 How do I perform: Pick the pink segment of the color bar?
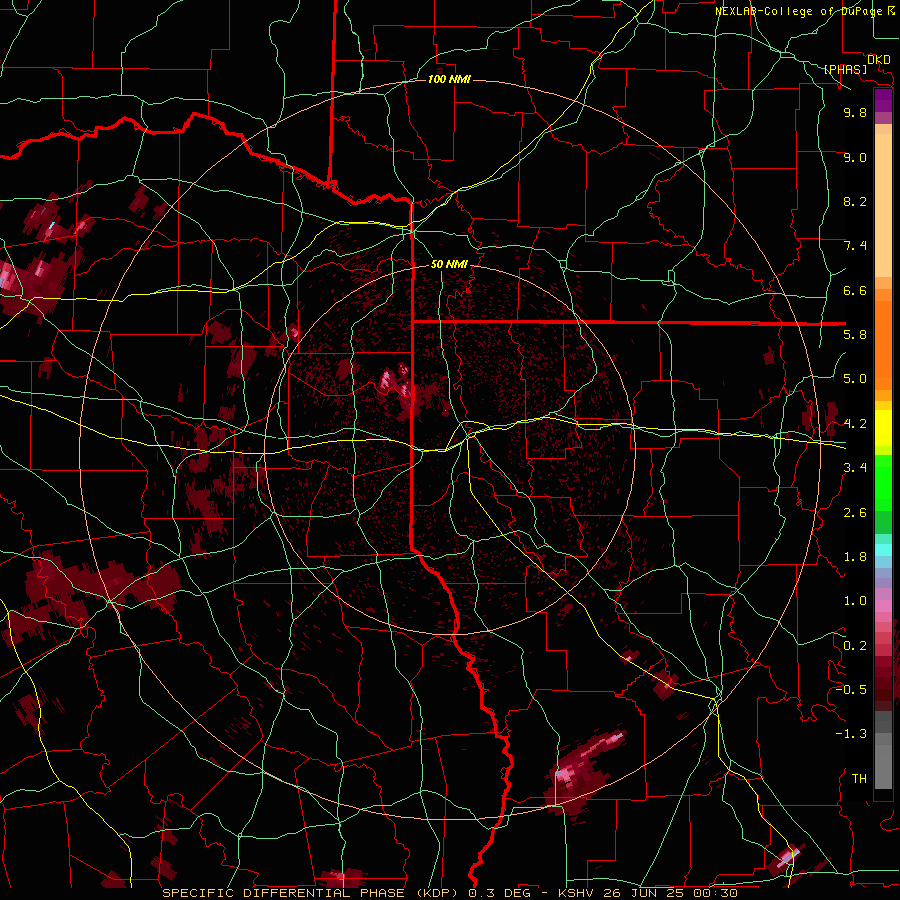883,606
